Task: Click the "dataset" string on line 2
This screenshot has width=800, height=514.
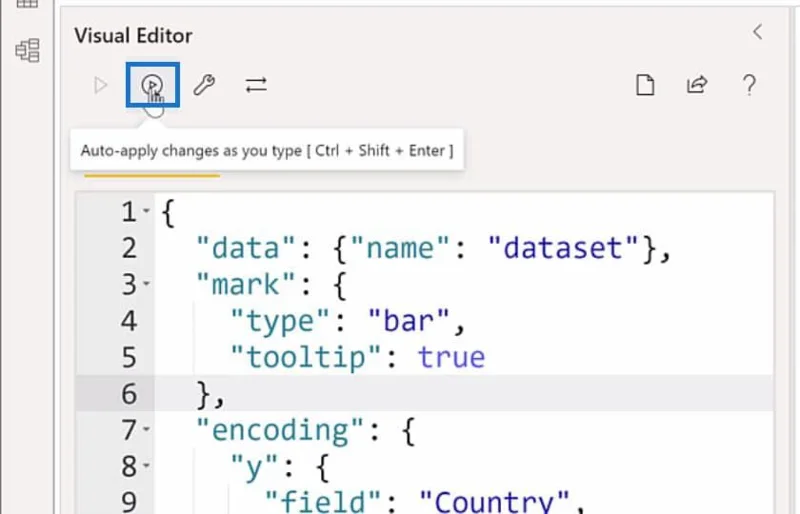Action: point(563,248)
